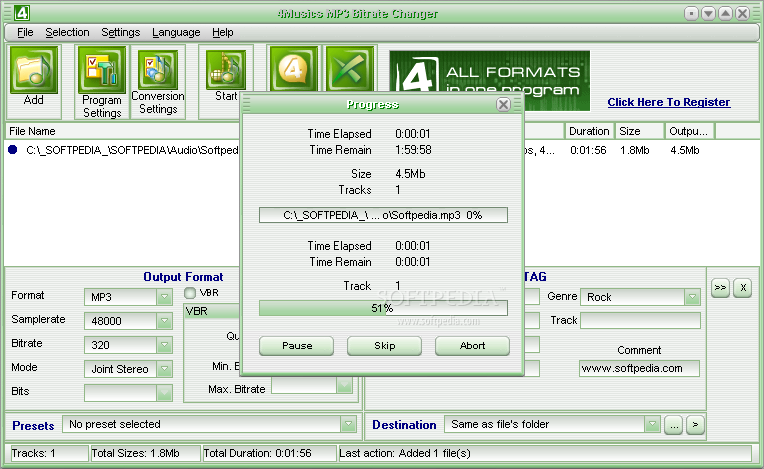
Task: Expand the Samplerate 48000 dropdown
Action: 164,321
